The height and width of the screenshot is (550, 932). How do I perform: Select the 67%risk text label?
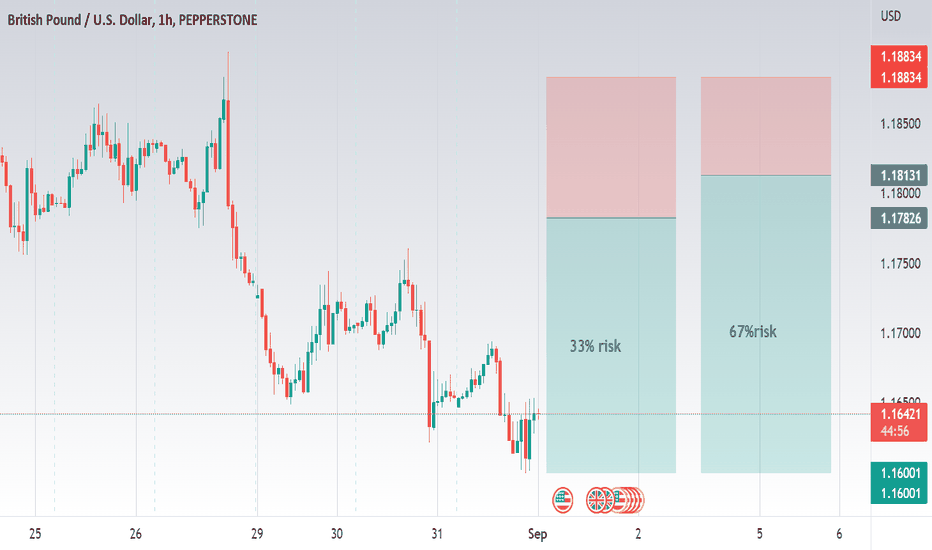752,331
